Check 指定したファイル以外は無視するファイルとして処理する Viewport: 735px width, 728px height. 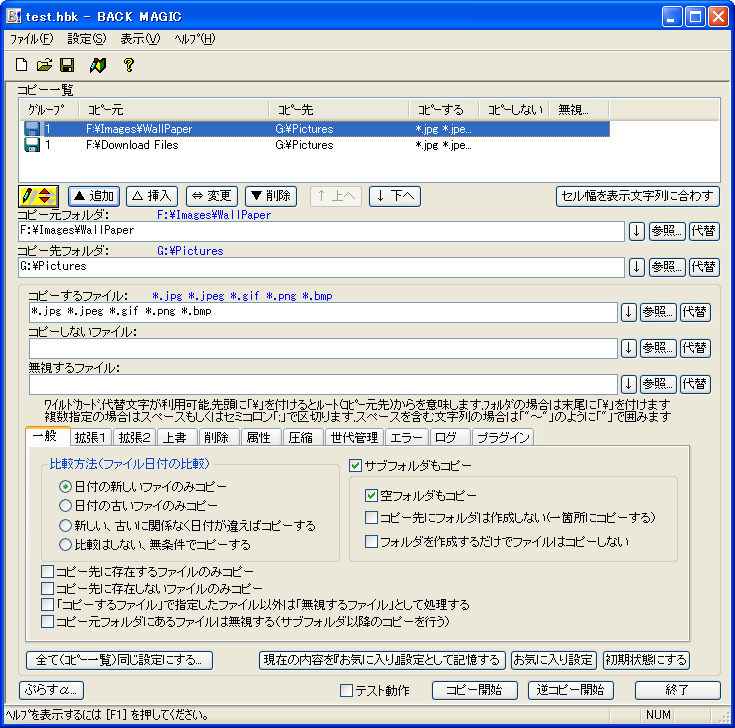pos(47,605)
